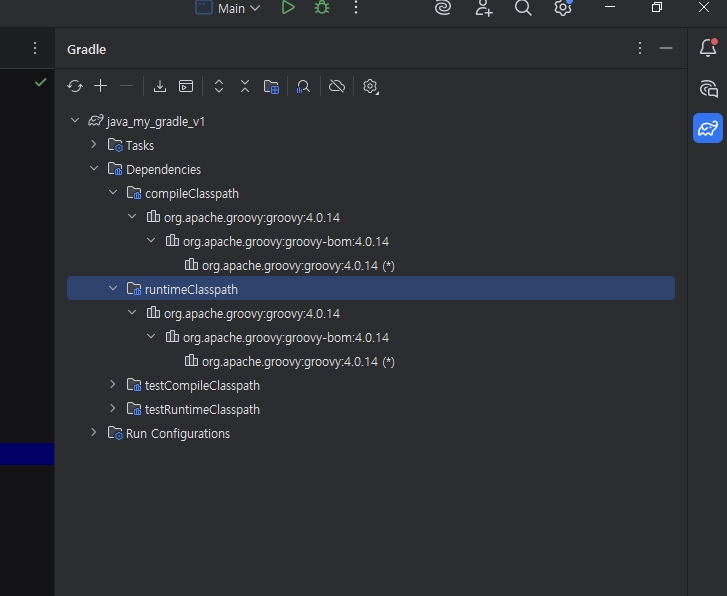
Task: Click the Sync All Gradle Projects icon
Action: [x=75, y=86]
